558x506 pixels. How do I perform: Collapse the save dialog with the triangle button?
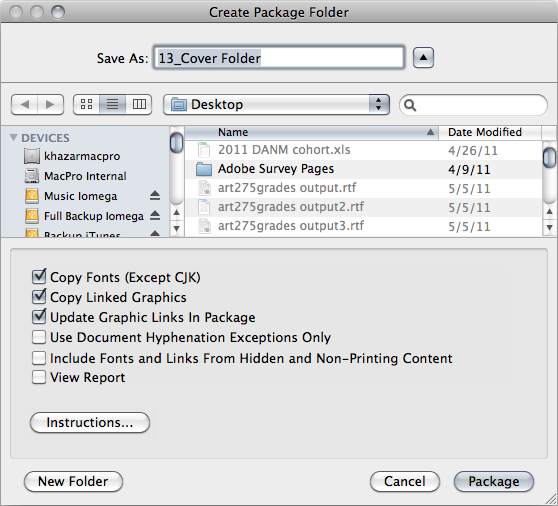[x=423, y=57]
